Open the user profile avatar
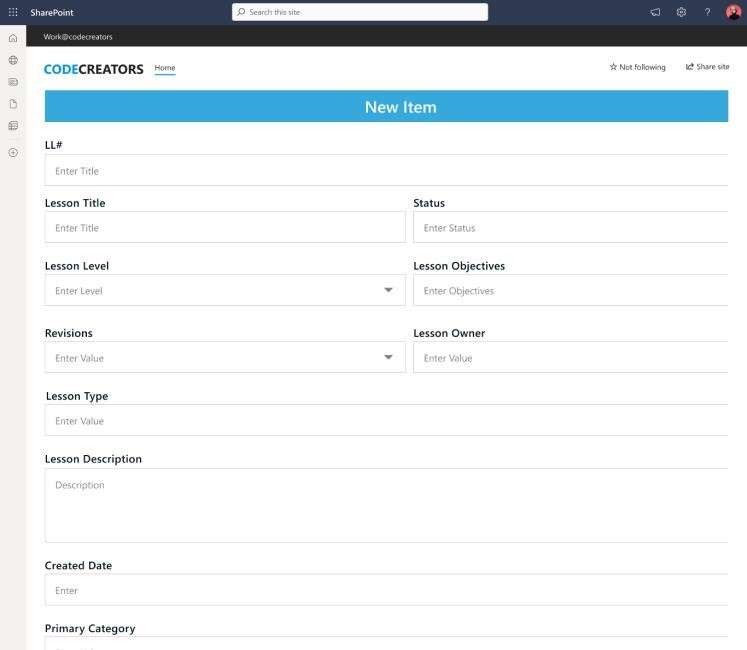The image size is (747, 650). [733, 12]
